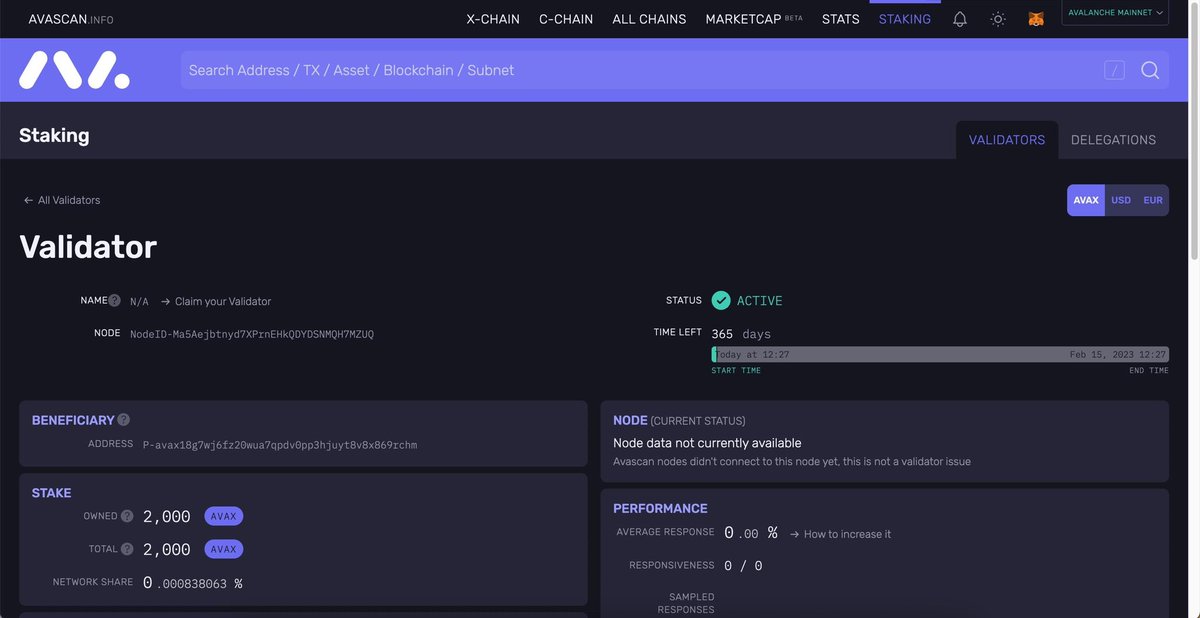
Task: Click the slash shortcut key icon
Action: [x=1115, y=70]
